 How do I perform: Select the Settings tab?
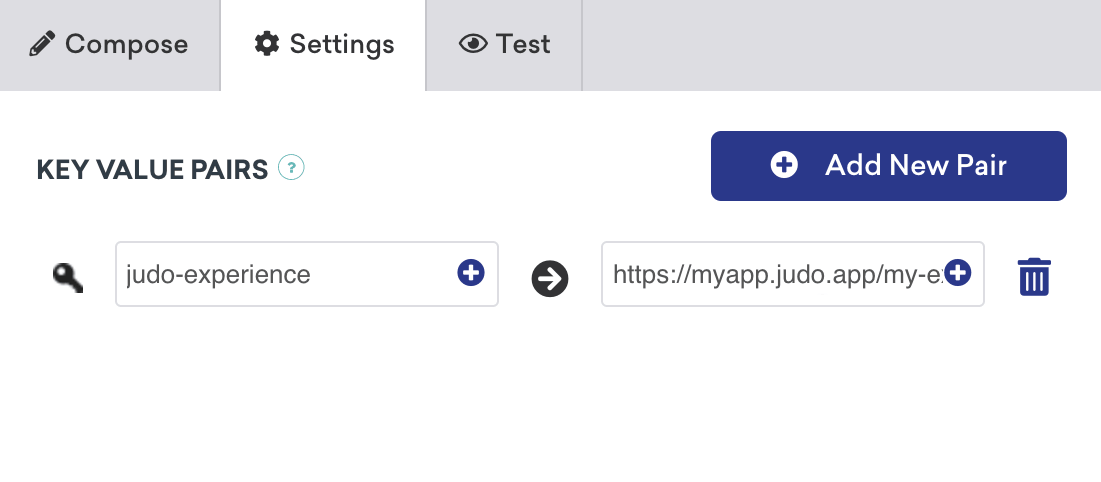coord(323,45)
